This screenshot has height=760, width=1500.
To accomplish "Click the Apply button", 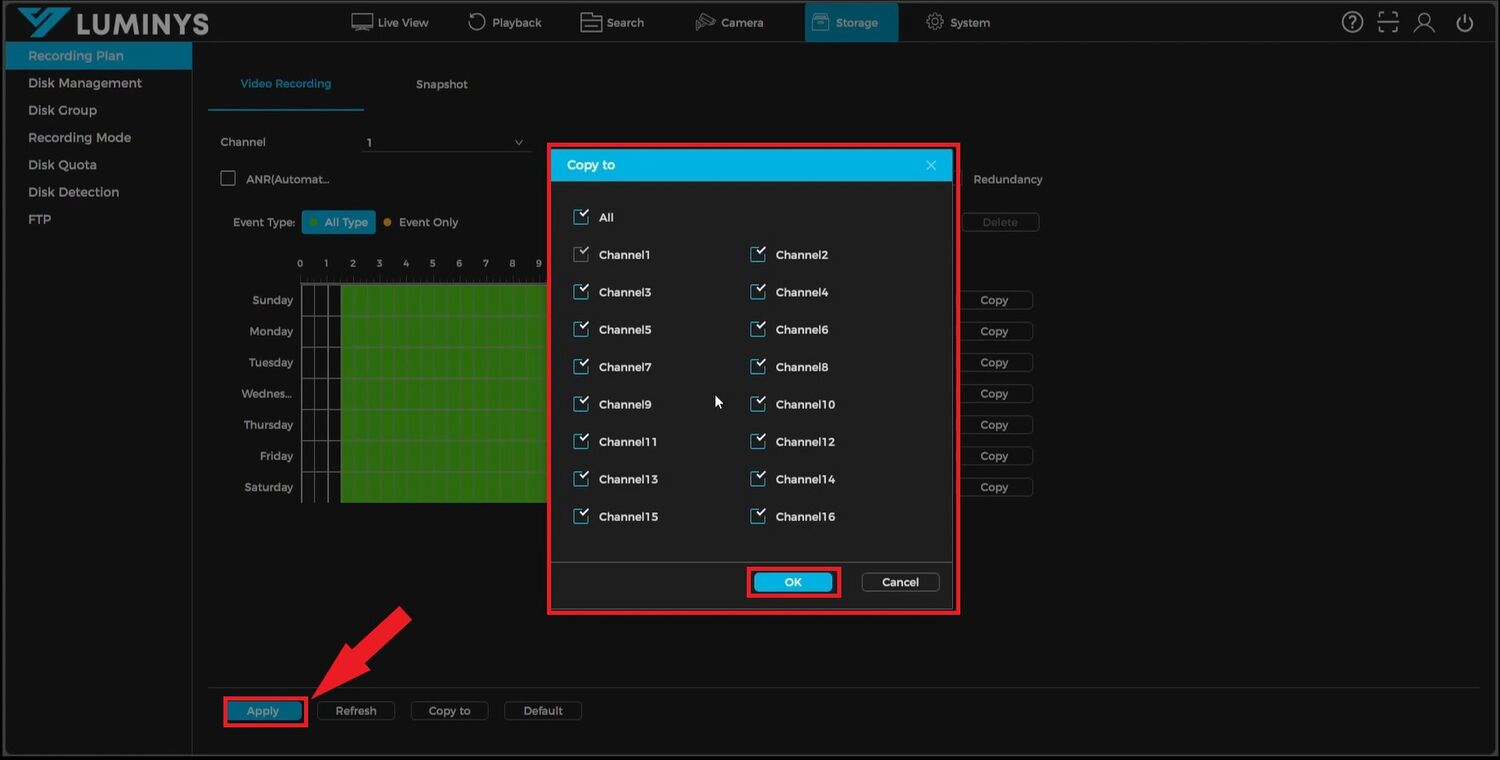I will pyautogui.click(x=263, y=711).
